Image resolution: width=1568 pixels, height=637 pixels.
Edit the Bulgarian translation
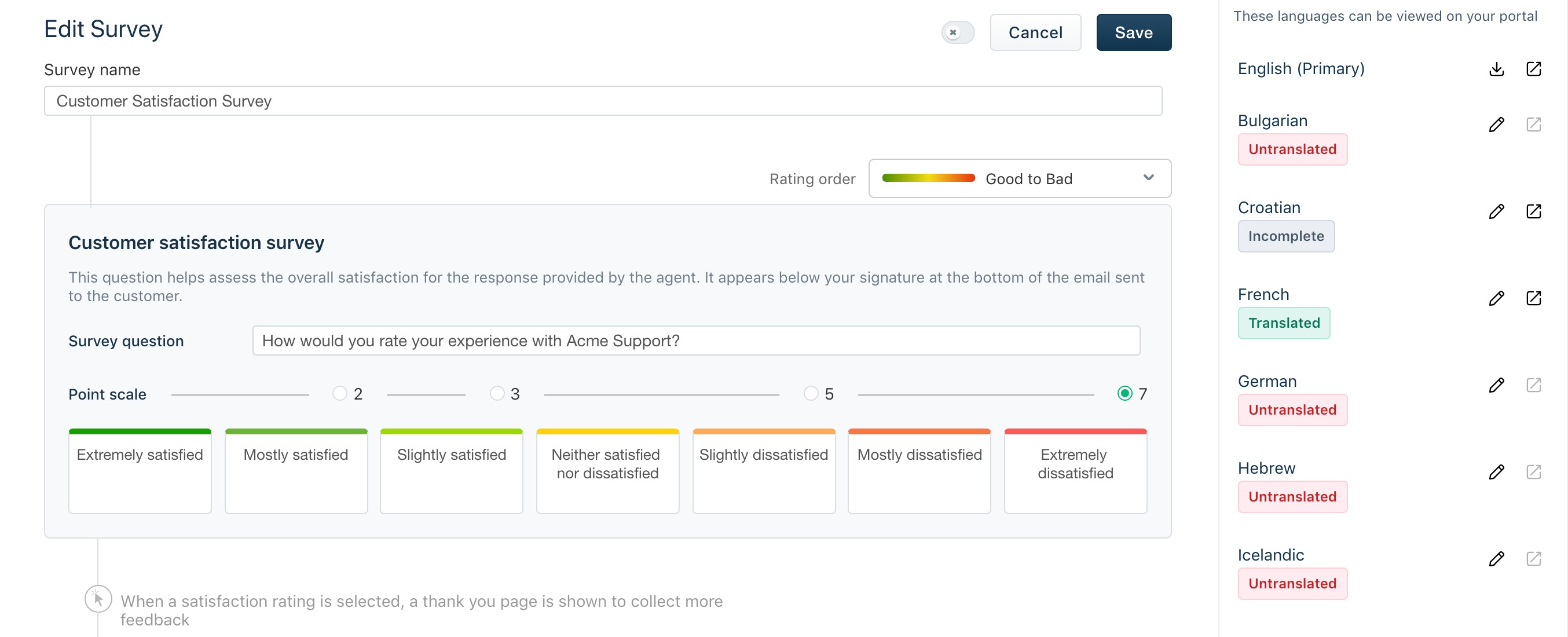click(1496, 125)
